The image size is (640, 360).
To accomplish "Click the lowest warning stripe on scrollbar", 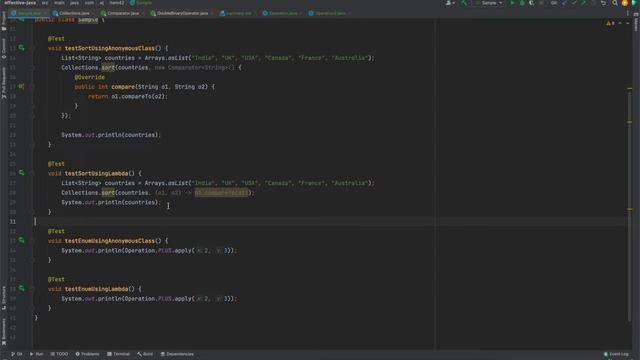I will [629, 209].
